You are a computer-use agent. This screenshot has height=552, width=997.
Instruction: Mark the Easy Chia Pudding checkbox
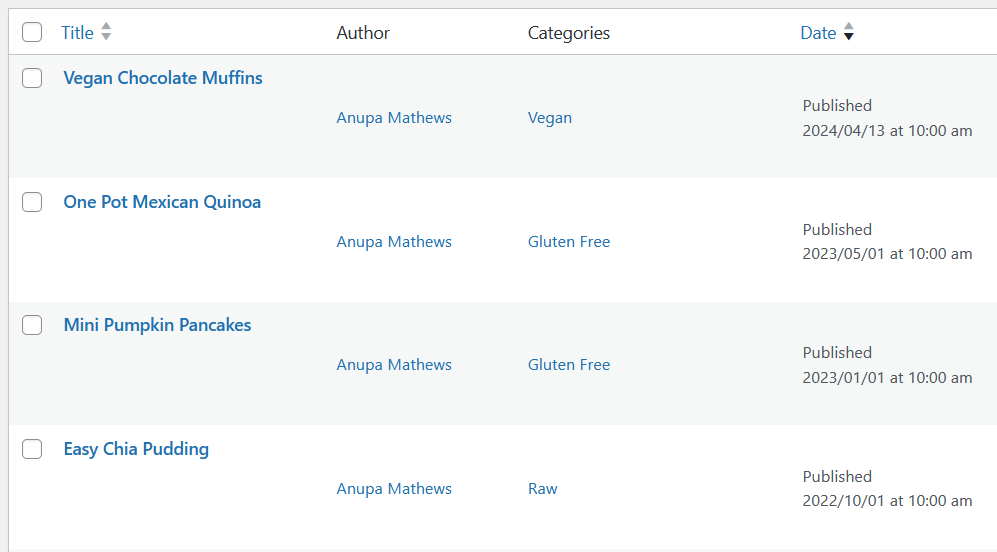[32, 449]
